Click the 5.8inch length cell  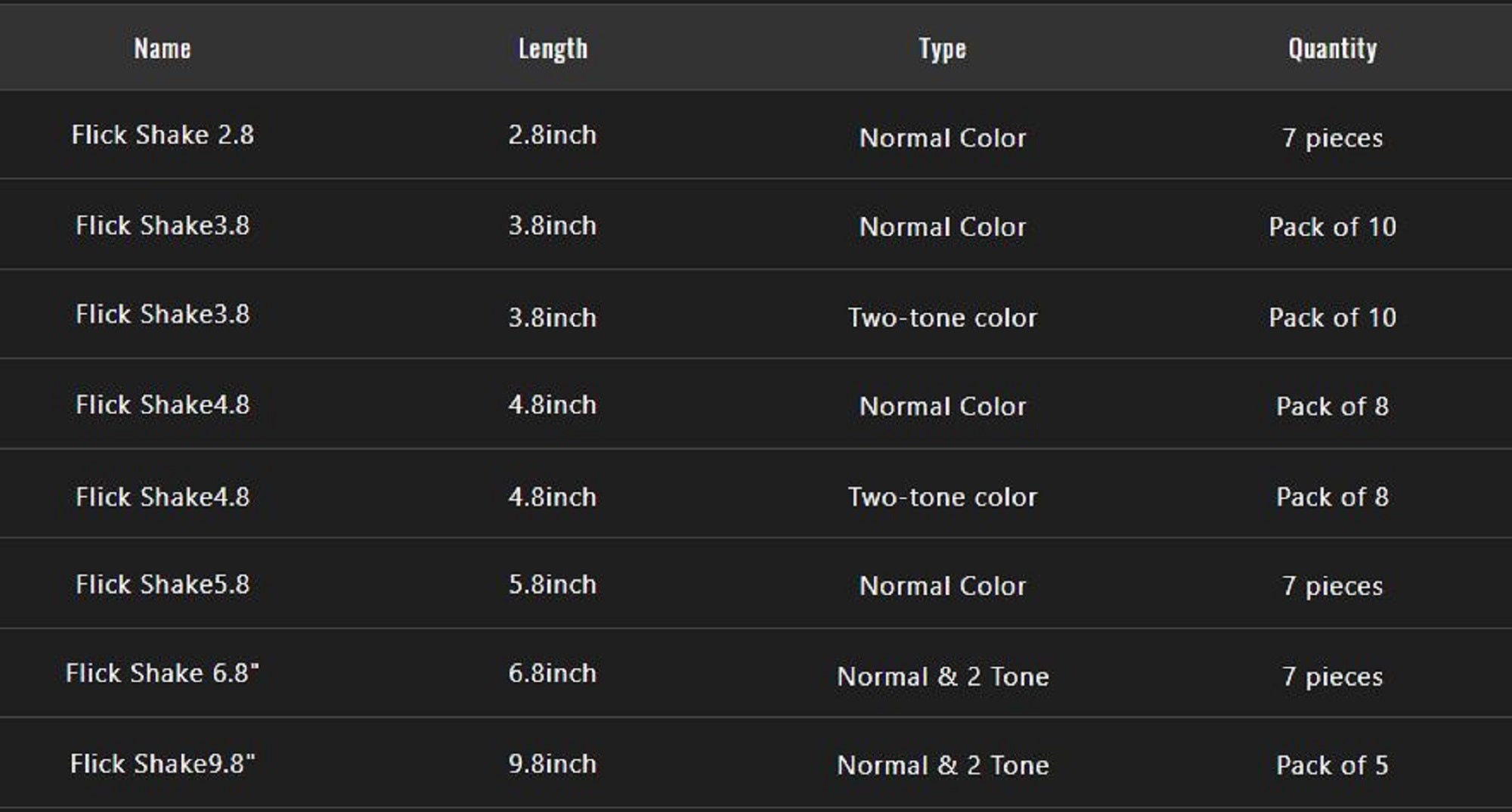pyautogui.click(x=553, y=584)
